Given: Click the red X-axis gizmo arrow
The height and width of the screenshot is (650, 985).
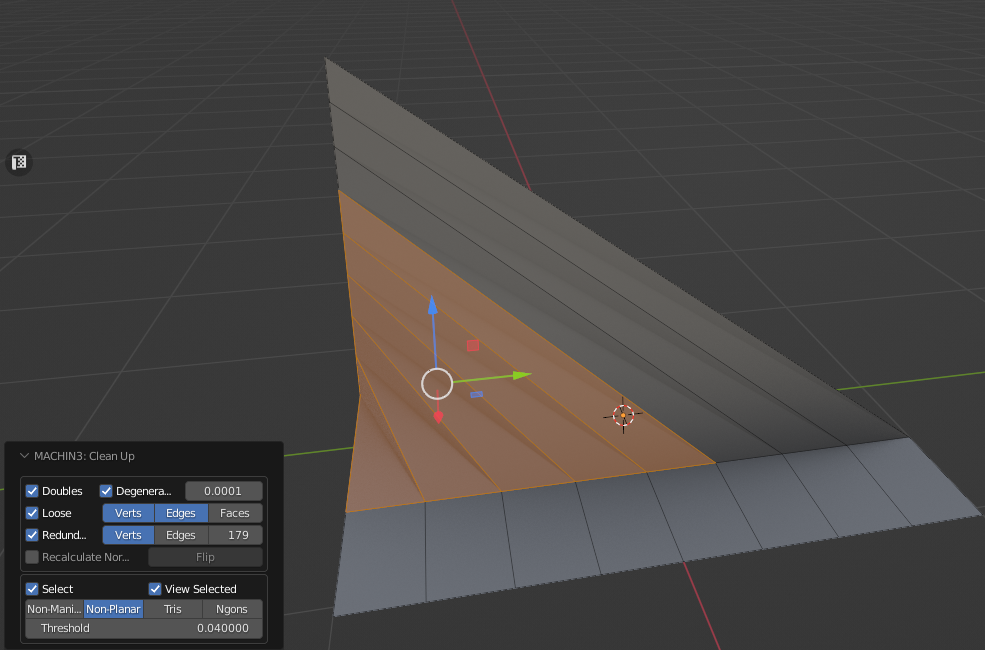Looking at the screenshot, I should 438,417.
